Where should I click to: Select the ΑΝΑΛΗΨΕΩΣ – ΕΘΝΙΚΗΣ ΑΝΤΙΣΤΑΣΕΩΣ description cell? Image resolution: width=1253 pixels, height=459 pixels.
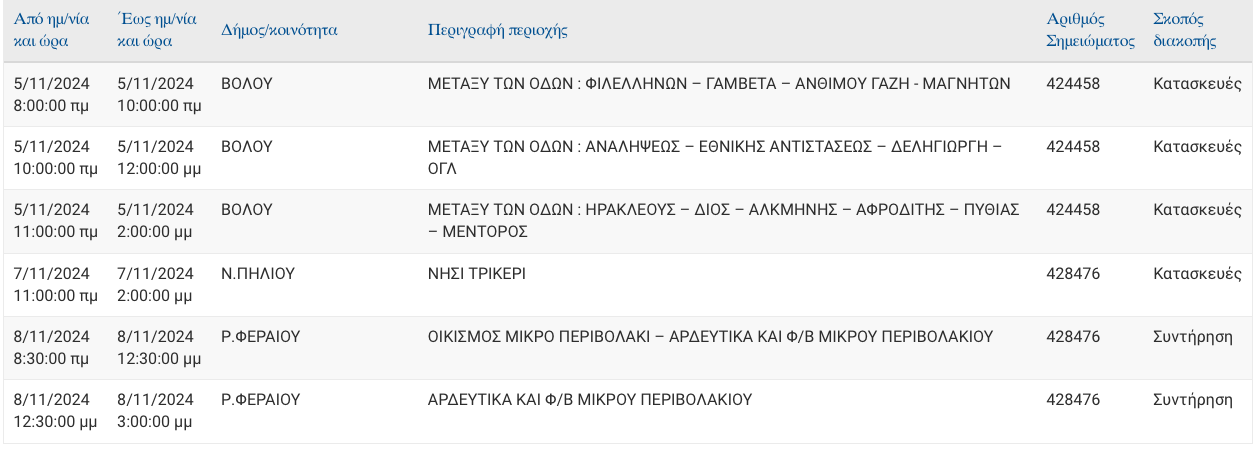tap(714, 157)
